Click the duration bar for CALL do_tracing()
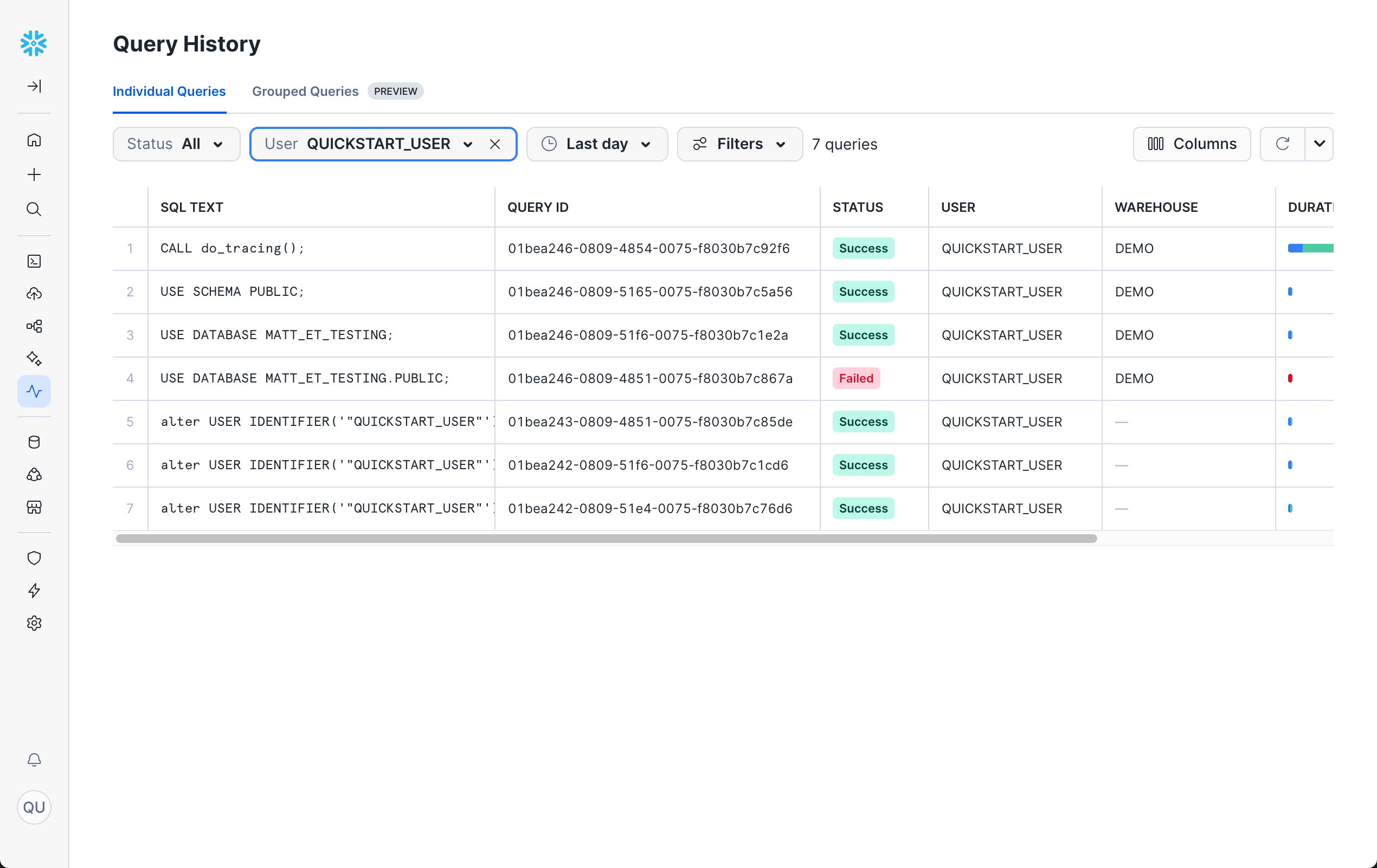 (x=1311, y=248)
